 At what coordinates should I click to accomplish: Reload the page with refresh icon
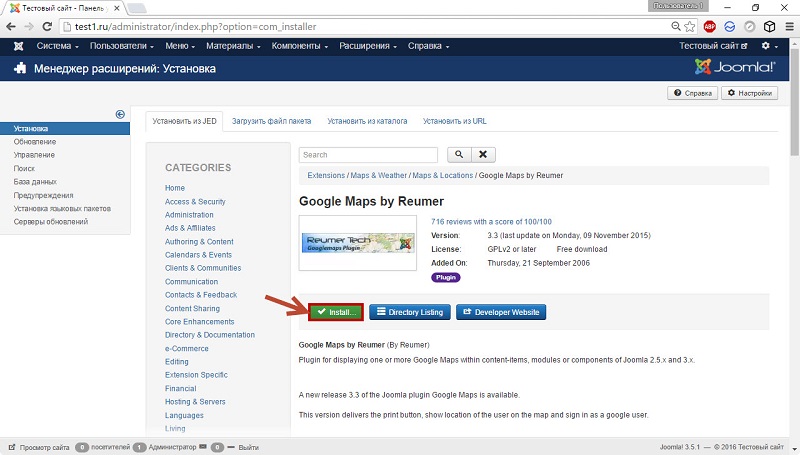tap(47, 27)
